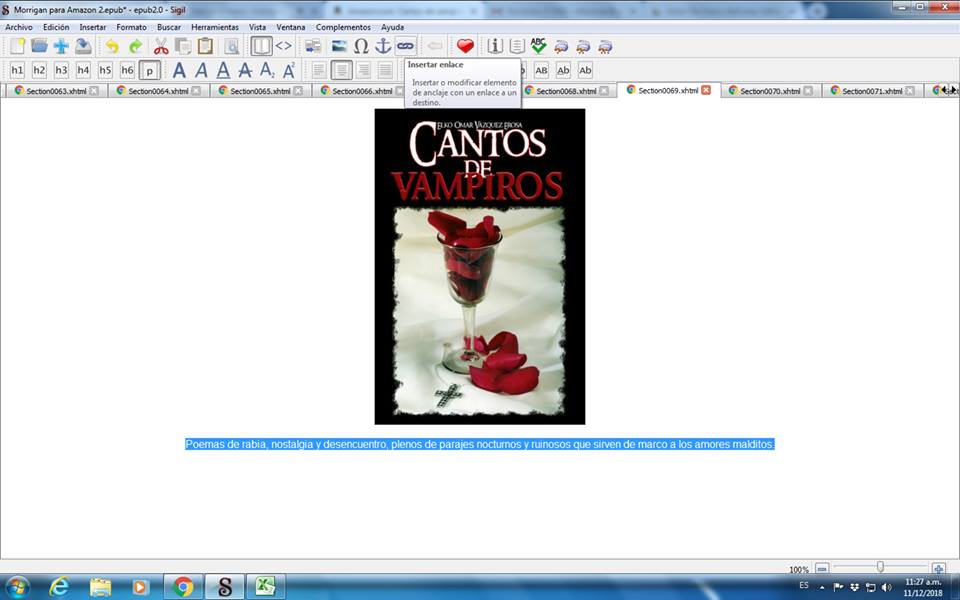This screenshot has height=600, width=960.
Task: Close the Section0069.xhtml tab
Action: [x=706, y=90]
